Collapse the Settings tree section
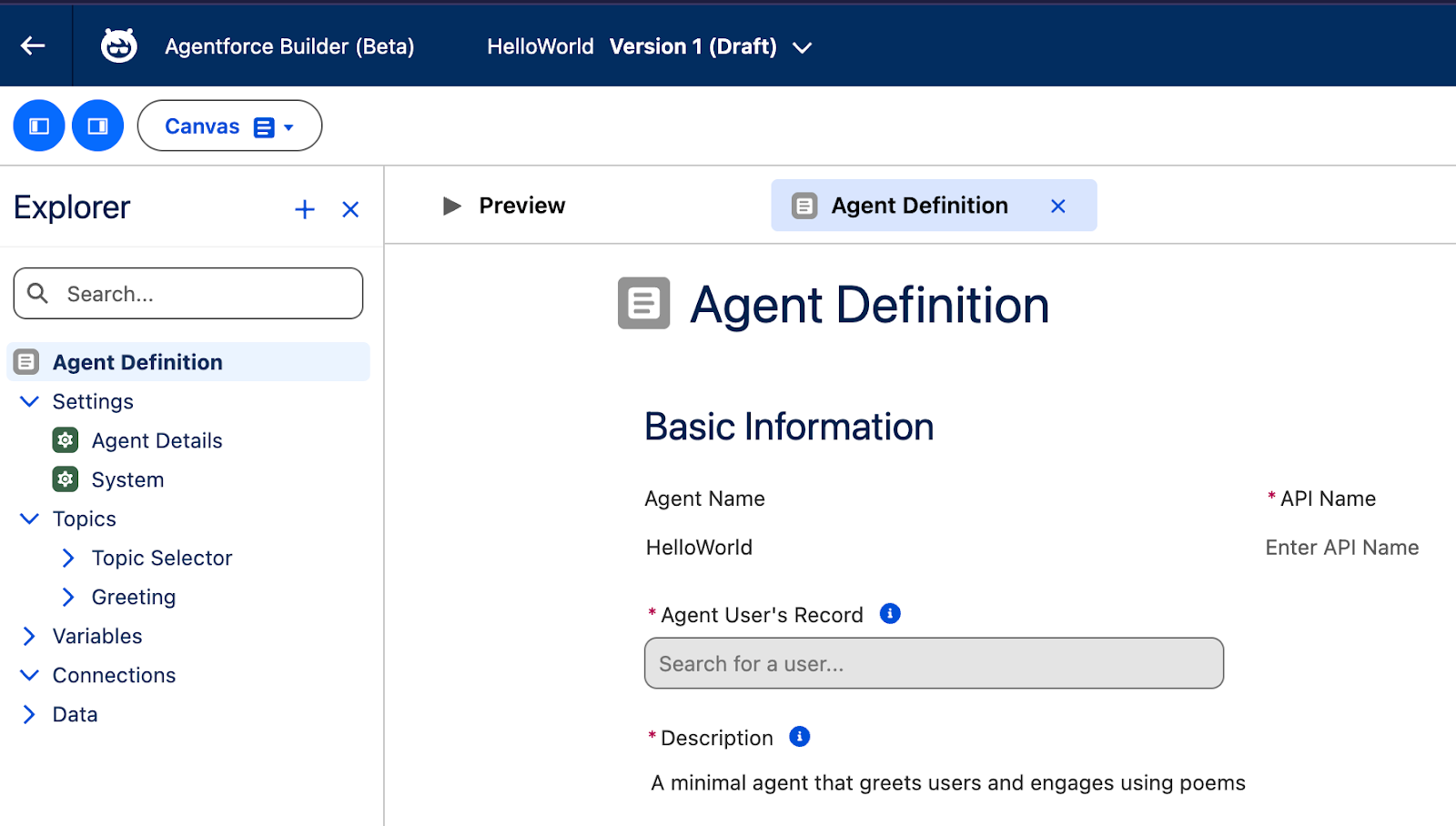This screenshot has height=826, width=1456. 29,401
